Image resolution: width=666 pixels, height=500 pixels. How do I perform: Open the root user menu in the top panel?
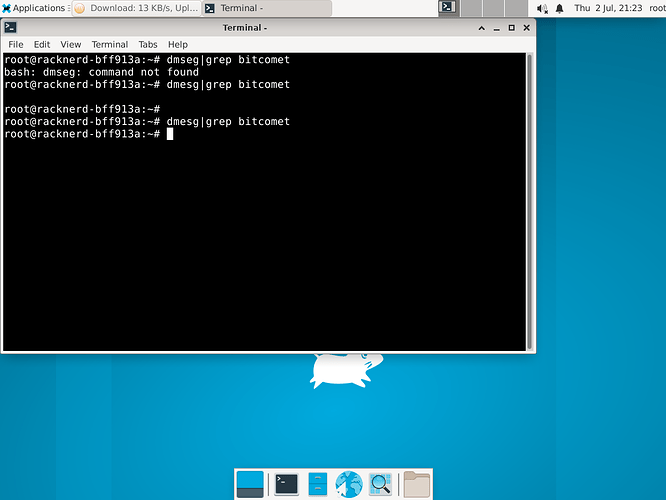tap(657, 8)
